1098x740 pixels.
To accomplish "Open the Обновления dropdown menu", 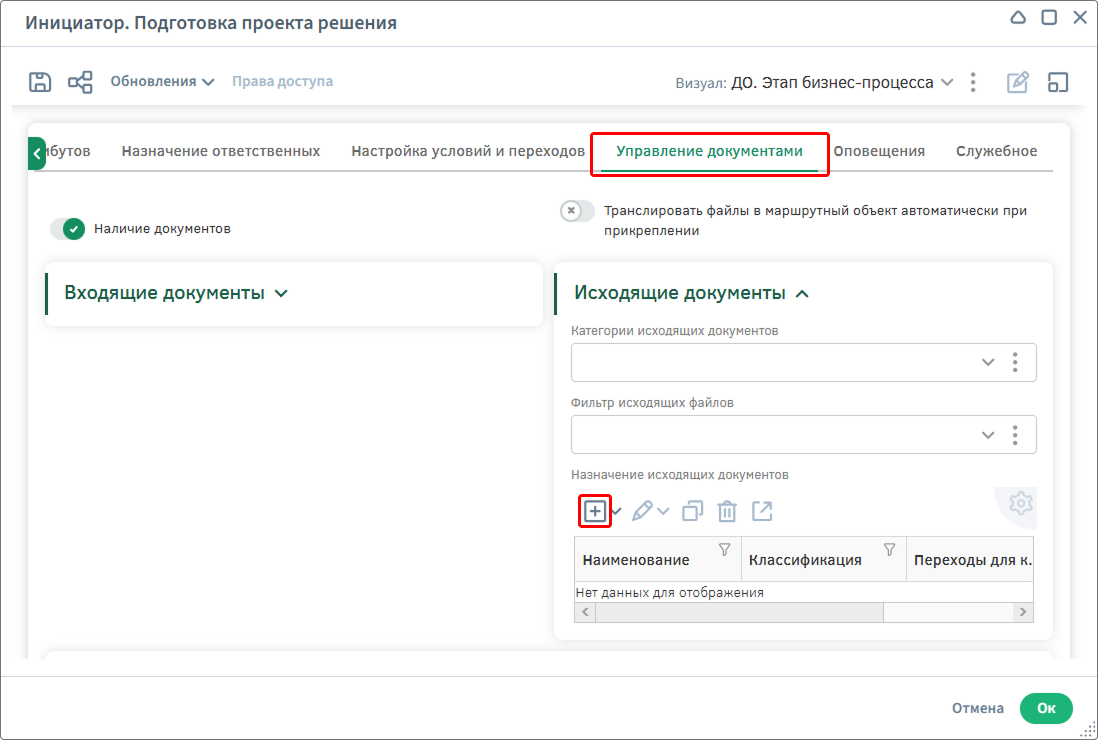I will pyautogui.click(x=162, y=82).
